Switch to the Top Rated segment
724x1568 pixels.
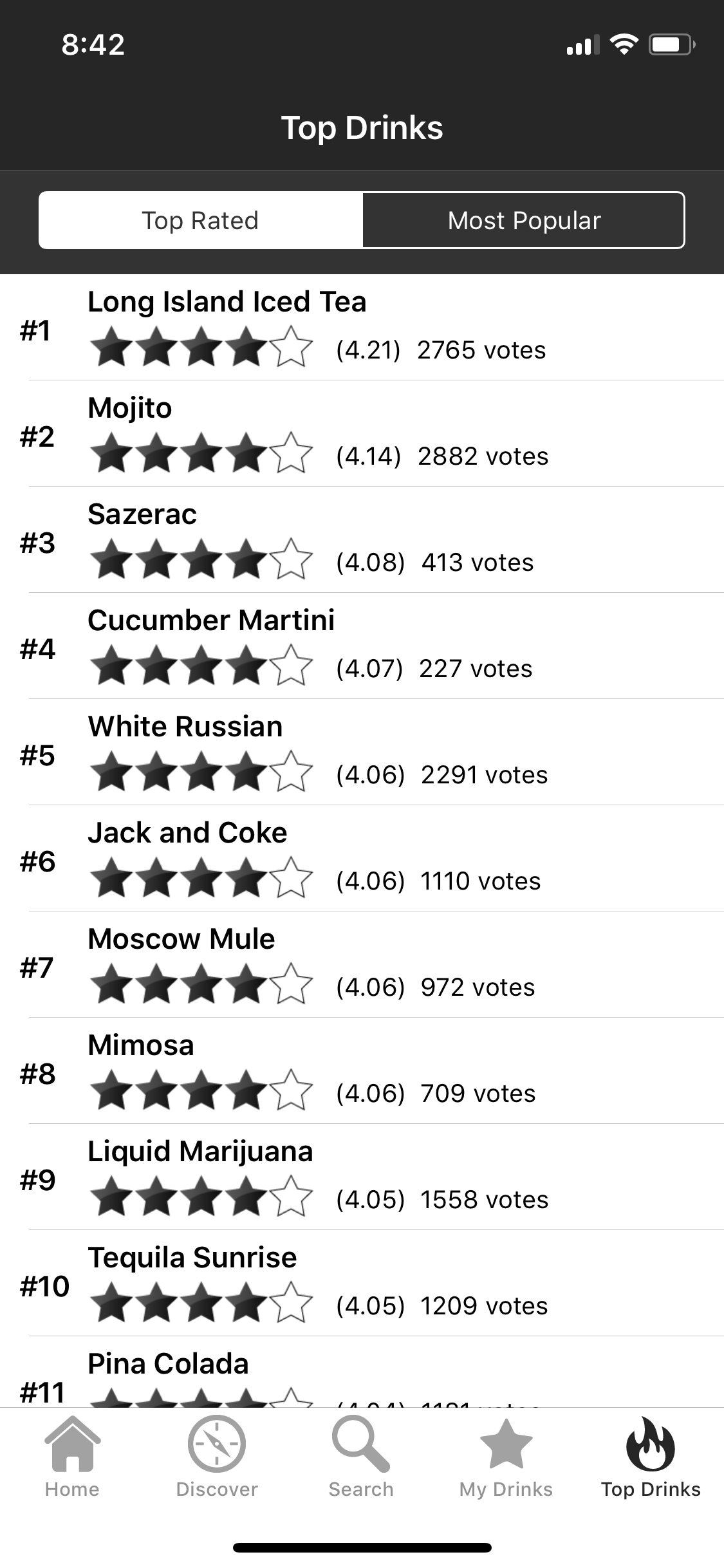201,220
